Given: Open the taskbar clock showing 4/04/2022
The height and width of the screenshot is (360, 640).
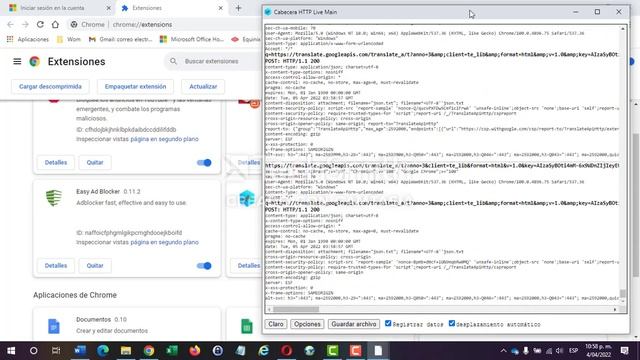Looking at the screenshot, I should [599, 351].
